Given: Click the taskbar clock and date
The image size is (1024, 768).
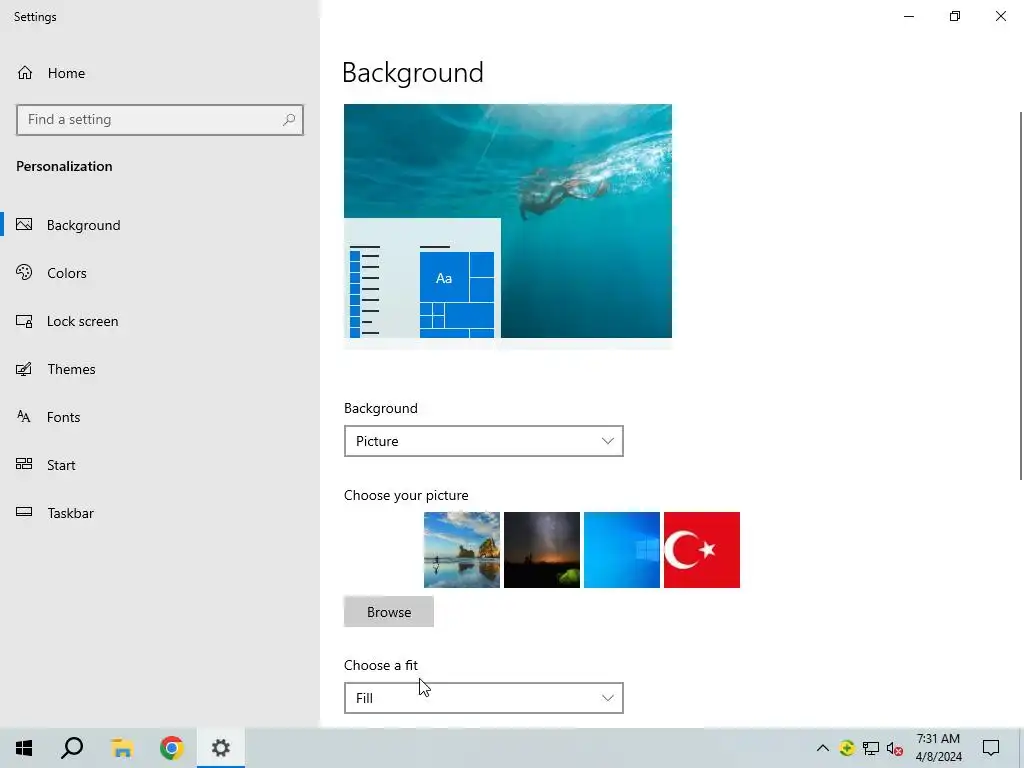Looking at the screenshot, I should [938, 748].
